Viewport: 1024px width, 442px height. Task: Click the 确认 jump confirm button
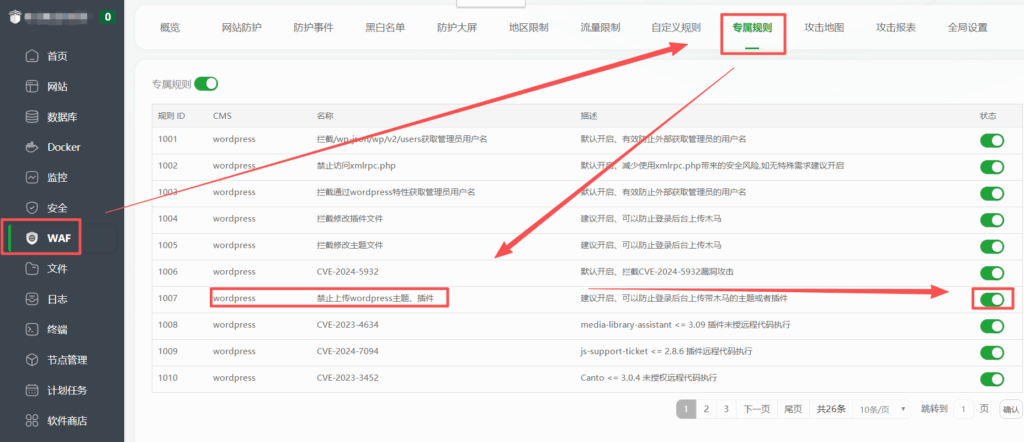point(1011,409)
